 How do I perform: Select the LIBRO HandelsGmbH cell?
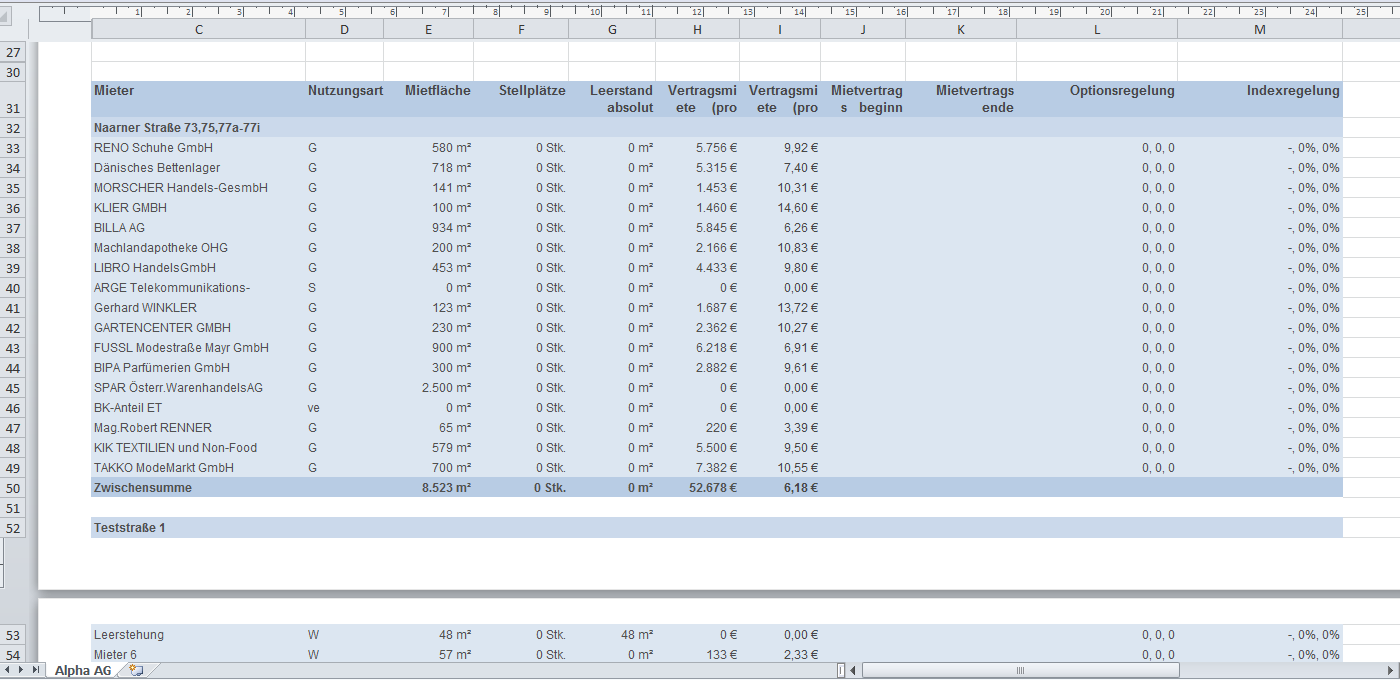pyautogui.click(x=198, y=268)
